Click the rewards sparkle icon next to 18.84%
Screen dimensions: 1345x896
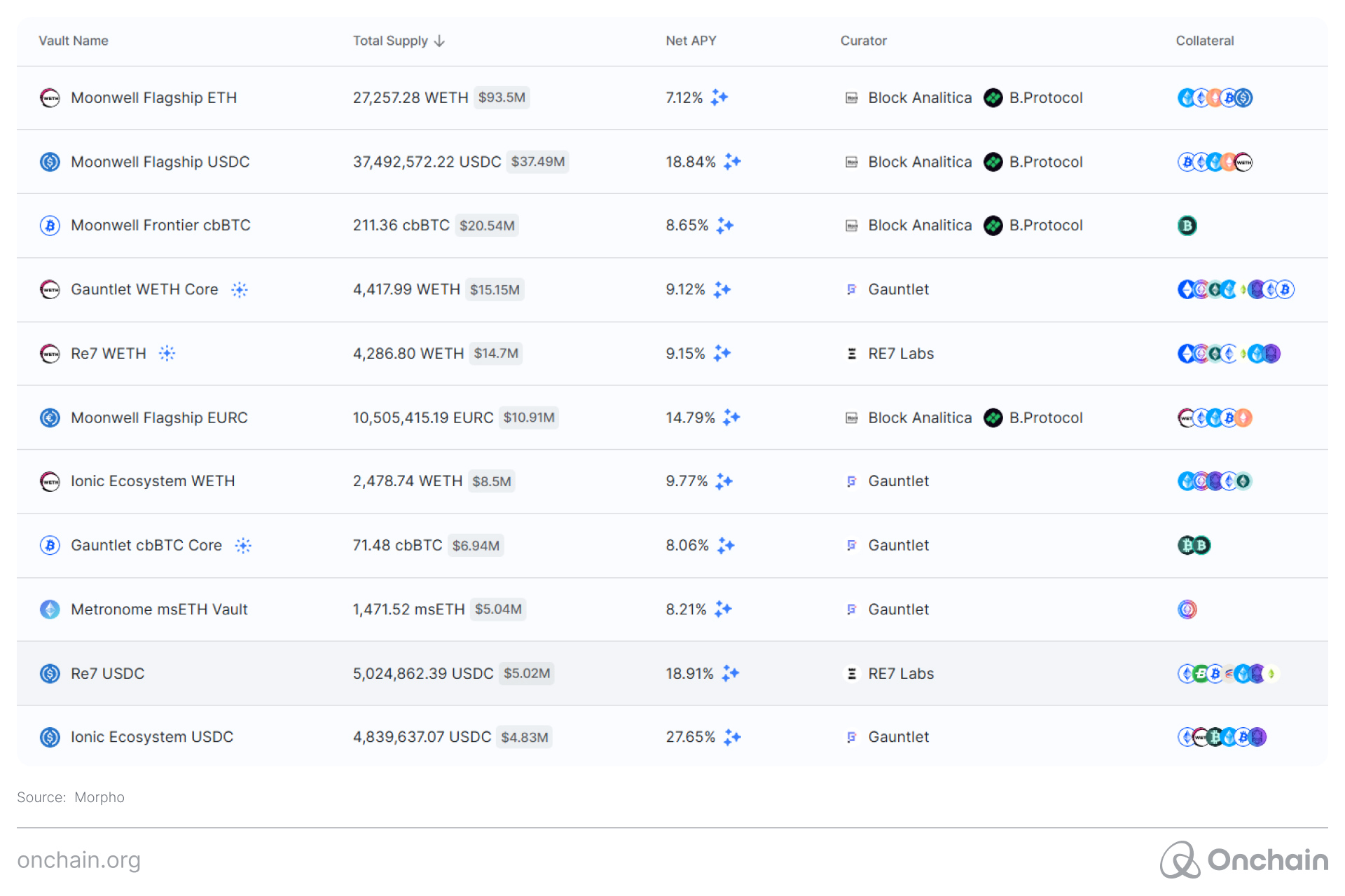732,162
